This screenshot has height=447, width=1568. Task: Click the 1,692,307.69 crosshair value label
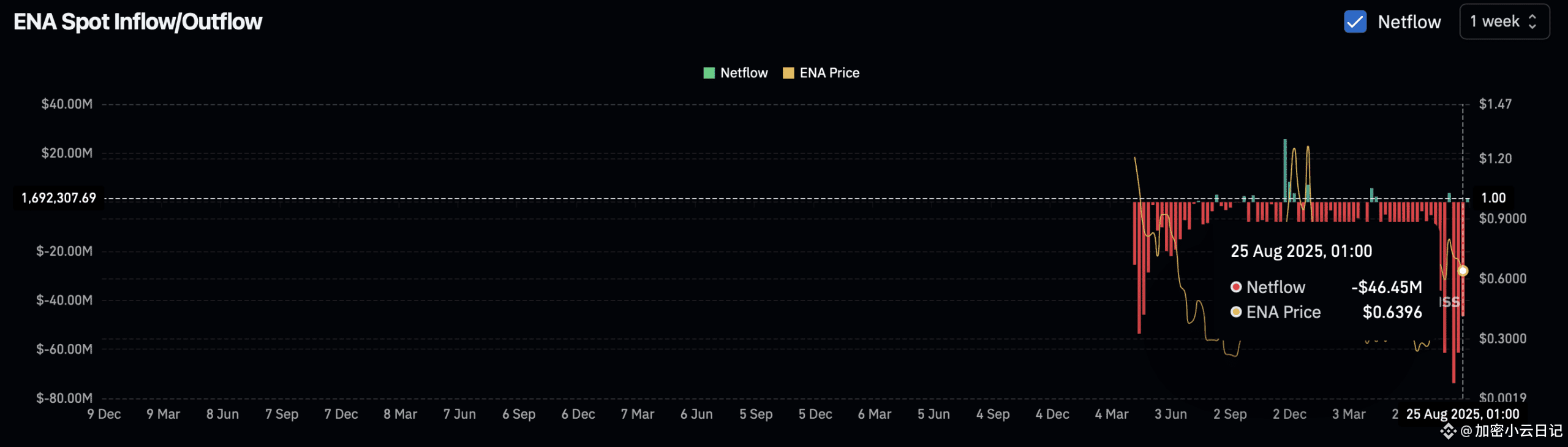tap(59, 198)
